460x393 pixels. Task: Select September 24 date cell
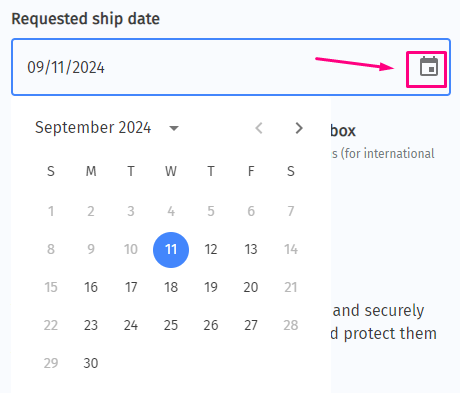(x=131, y=325)
